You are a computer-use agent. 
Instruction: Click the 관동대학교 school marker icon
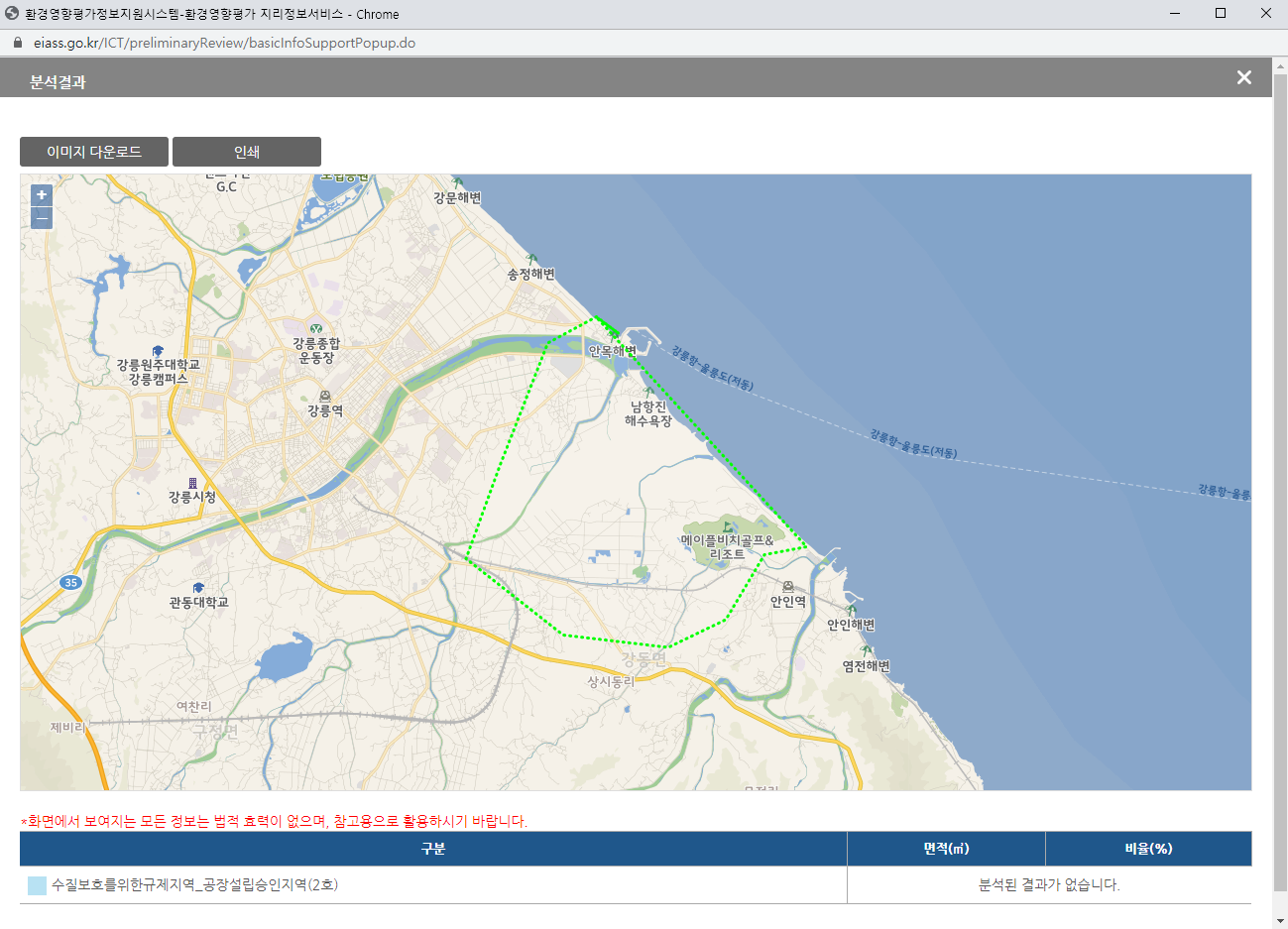pyautogui.click(x=198, y=588)
